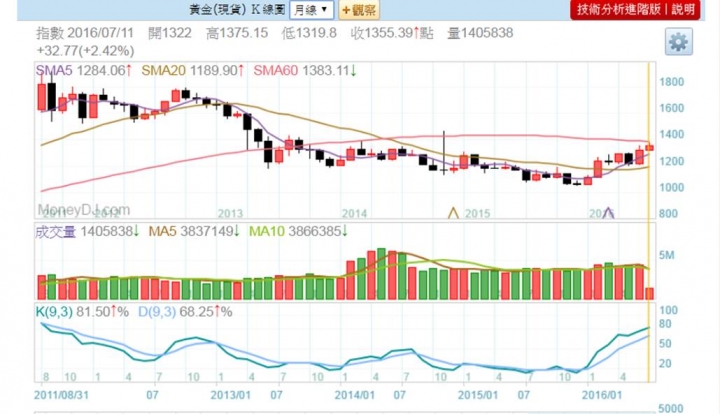The image size is (720, 414).
Task: Click the +觀察 watchlist button
Action: 359,10
